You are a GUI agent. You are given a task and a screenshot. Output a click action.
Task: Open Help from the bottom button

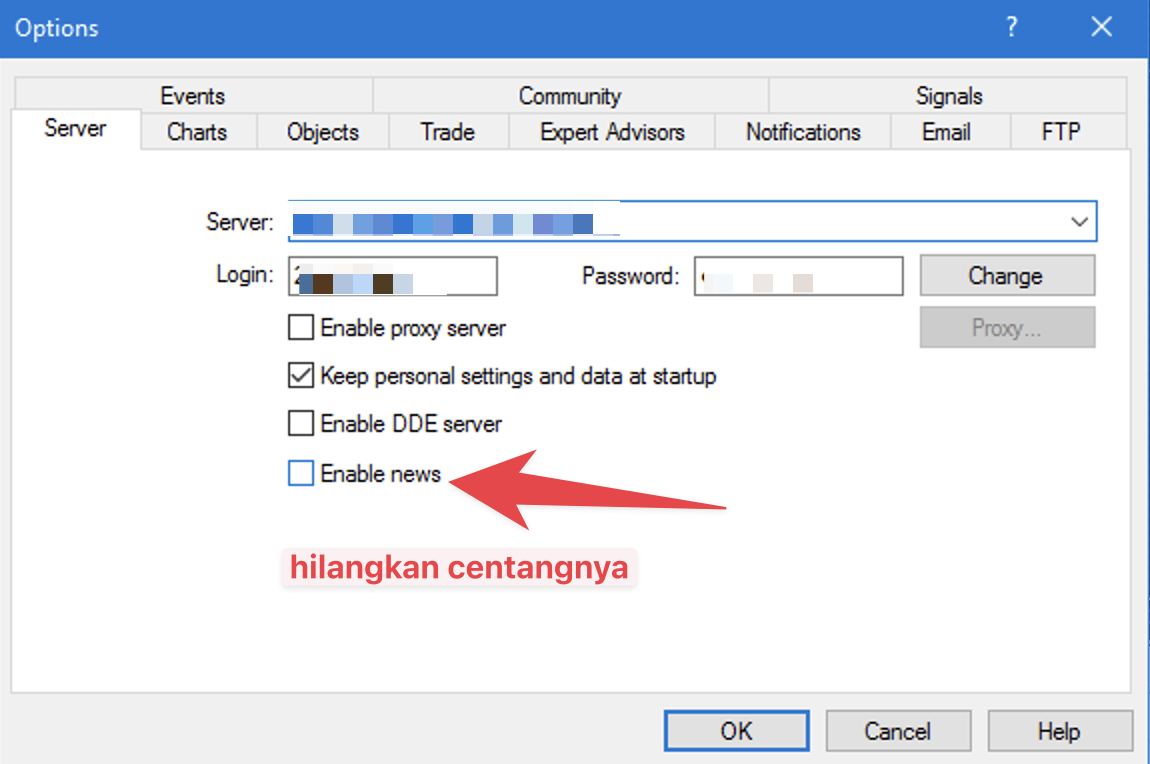(x=1060, y=730)
